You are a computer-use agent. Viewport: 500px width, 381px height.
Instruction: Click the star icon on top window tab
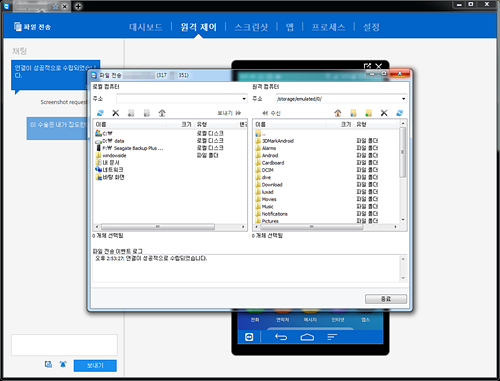[56, 7]
